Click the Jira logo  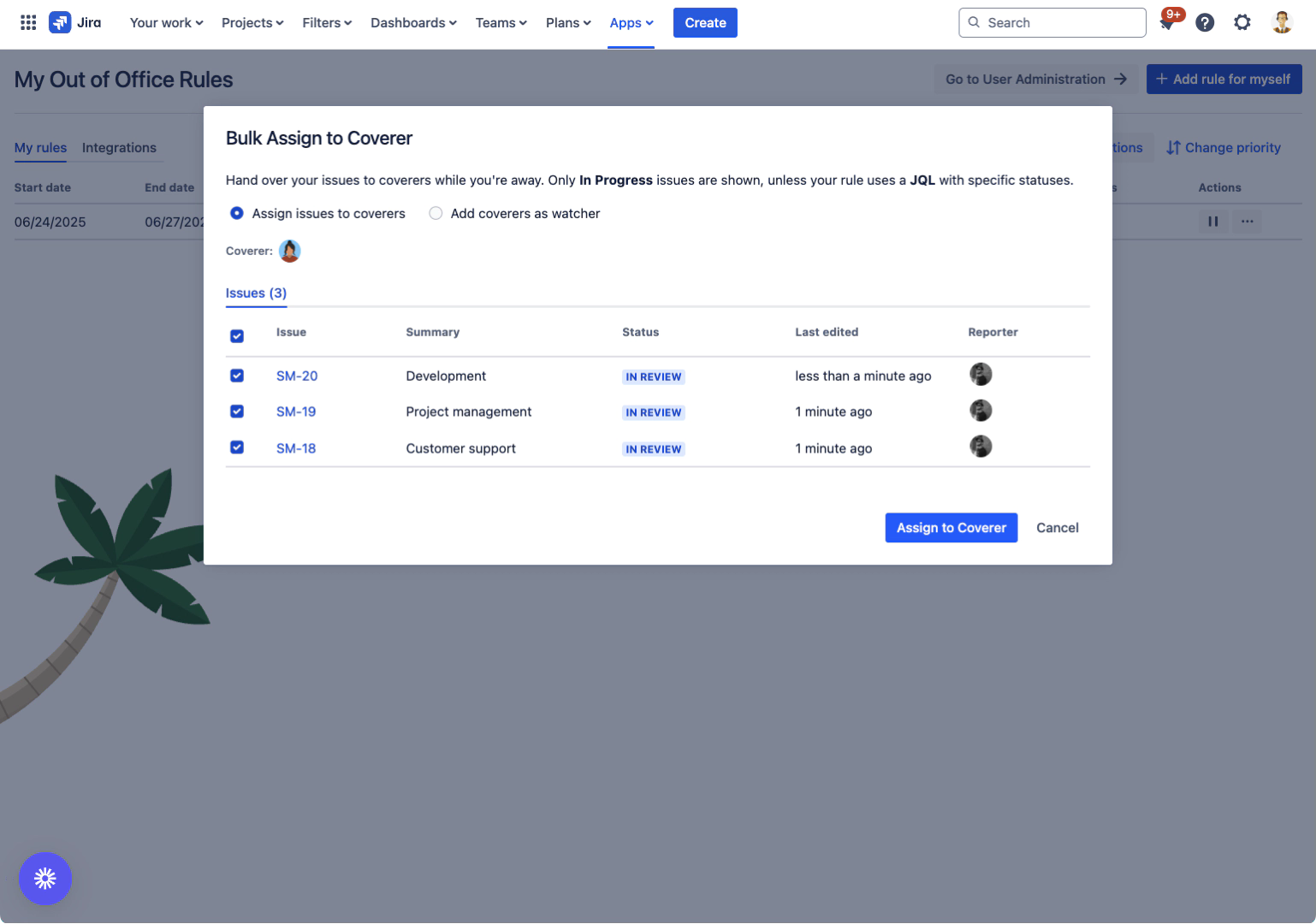pos(75,23)
